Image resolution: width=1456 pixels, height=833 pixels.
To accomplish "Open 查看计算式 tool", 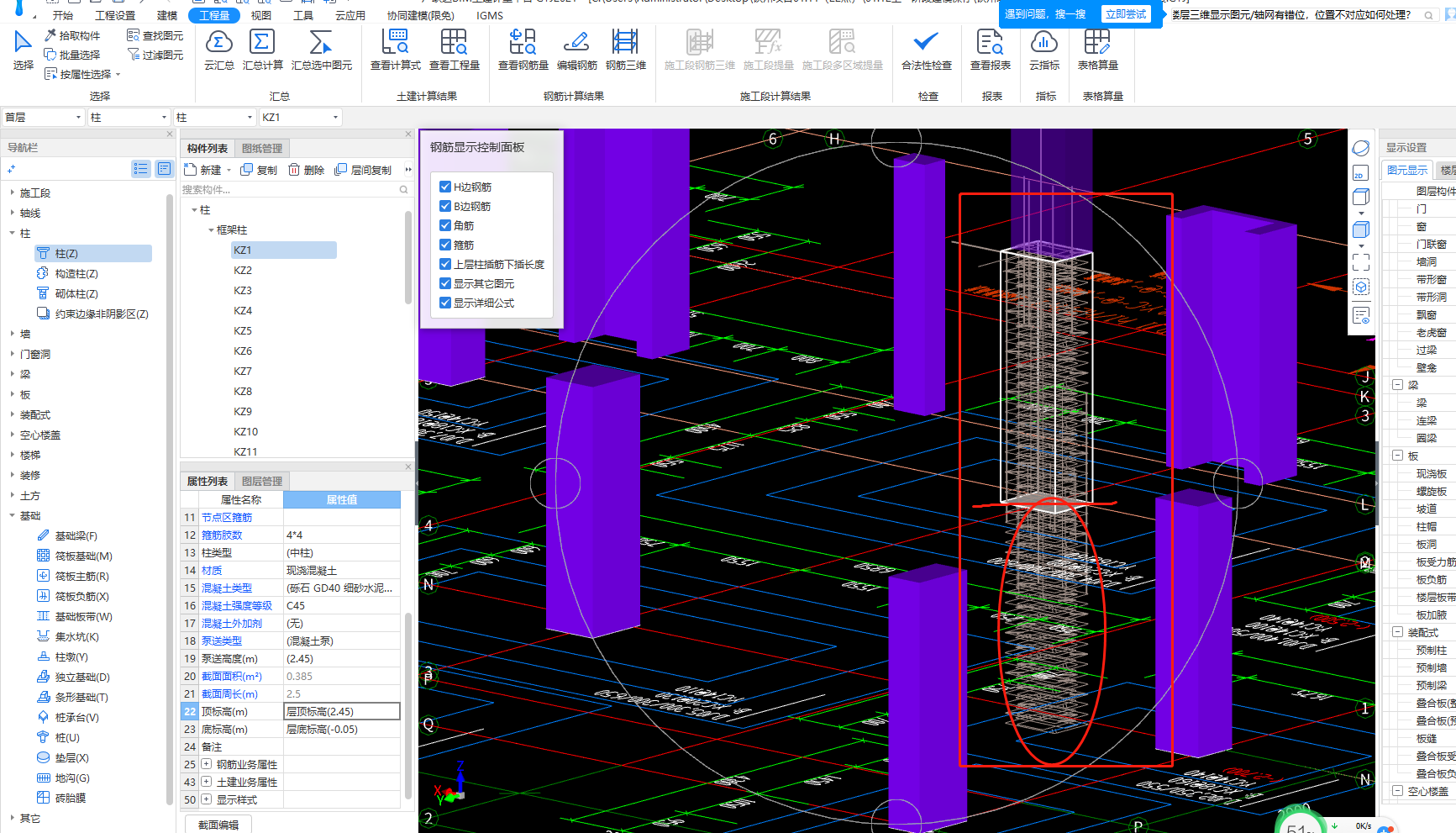I will (395, 50).
